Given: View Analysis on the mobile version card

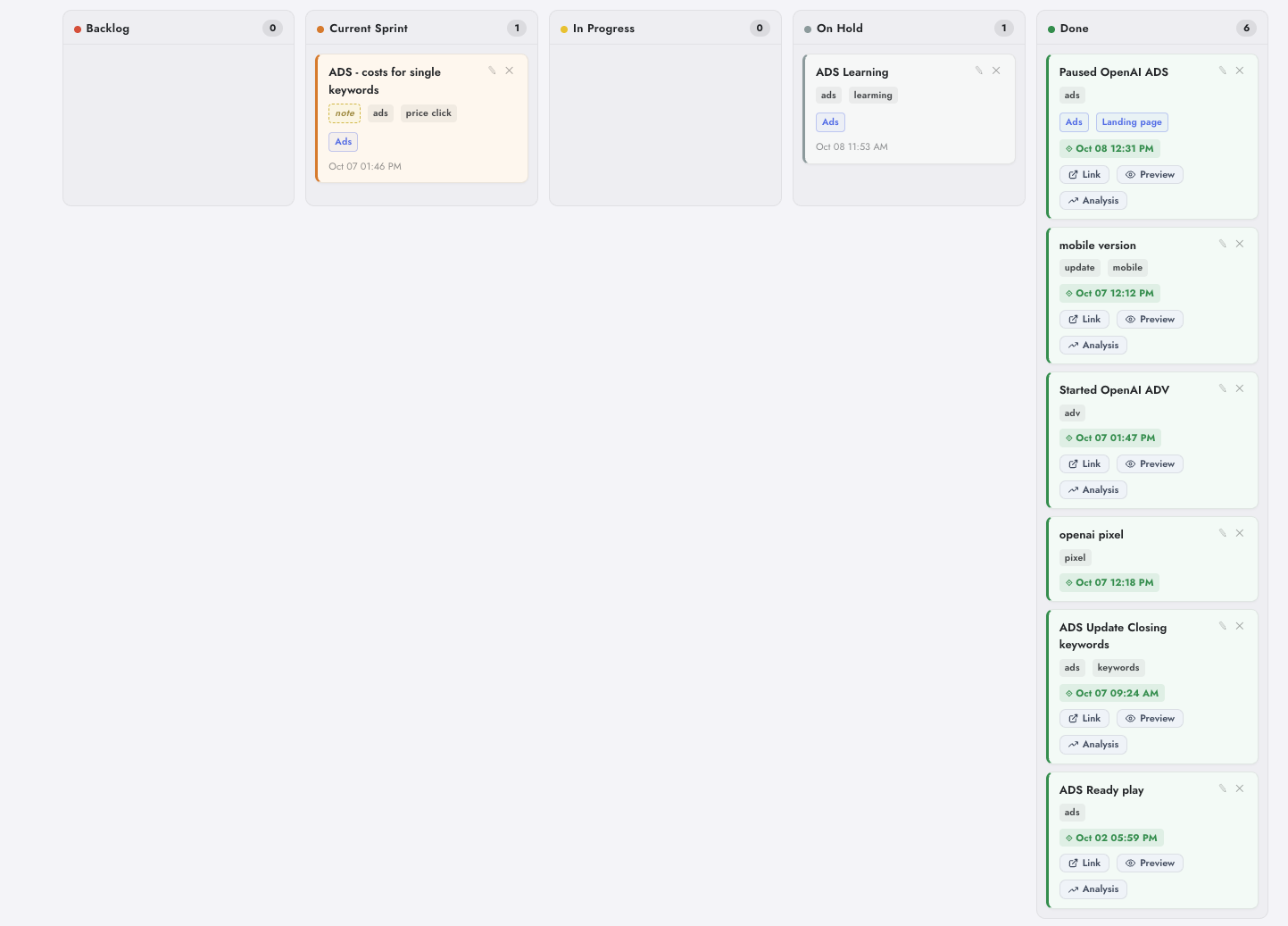Looking at the screenshot, I should tap(1093, 346).
